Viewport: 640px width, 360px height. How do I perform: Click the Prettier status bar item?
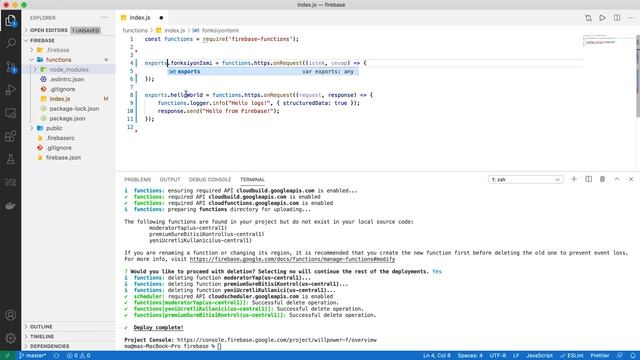(x=600, y=356)
